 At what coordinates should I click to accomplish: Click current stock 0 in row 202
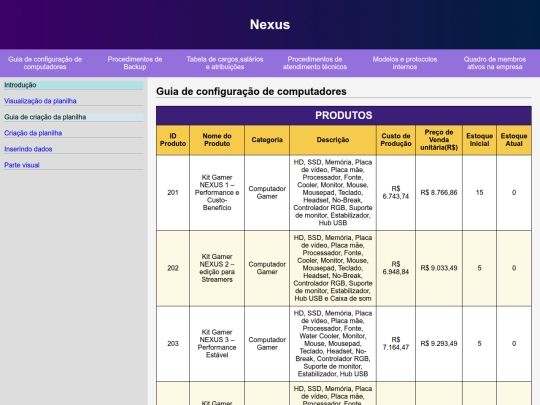point(514,268)
